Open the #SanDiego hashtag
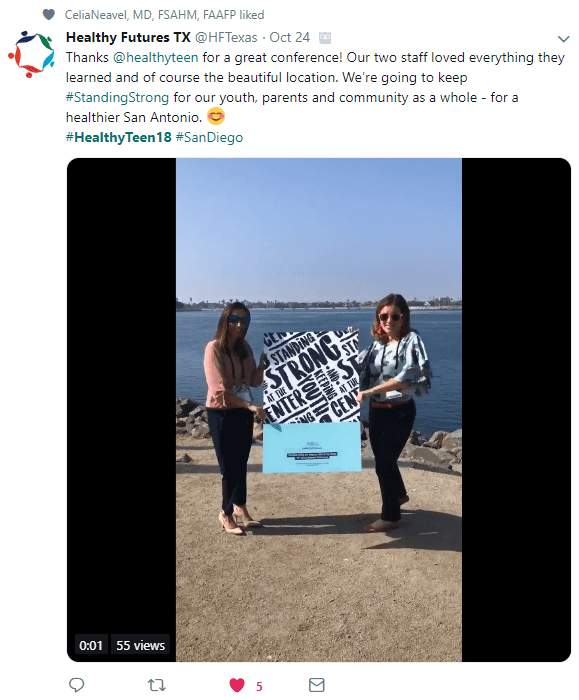The width and height of the screenshot is (579, 700). pyautogui.click(x=209, y=137)
